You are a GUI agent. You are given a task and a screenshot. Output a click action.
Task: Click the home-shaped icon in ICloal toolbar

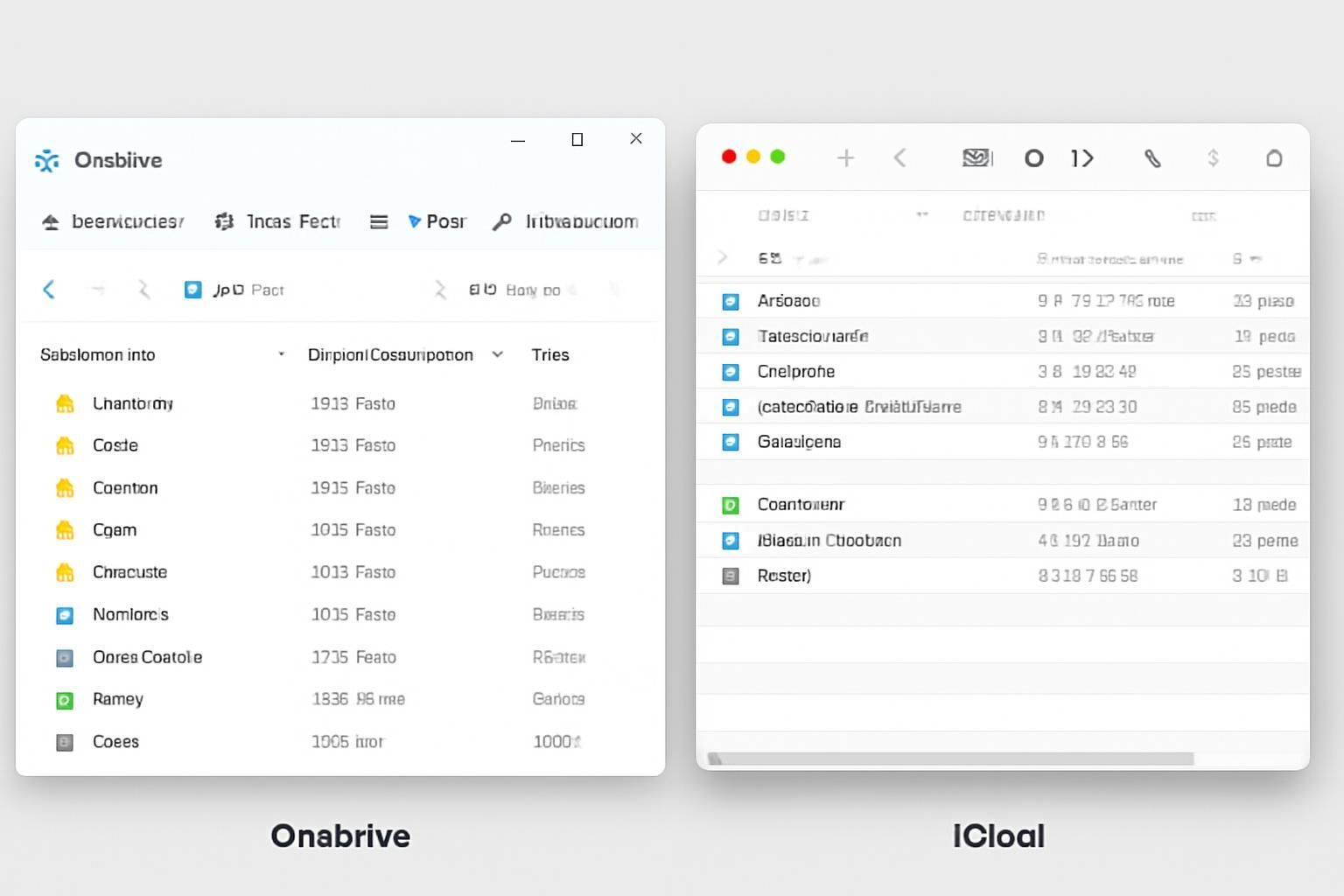click(x=1274, y=158)
